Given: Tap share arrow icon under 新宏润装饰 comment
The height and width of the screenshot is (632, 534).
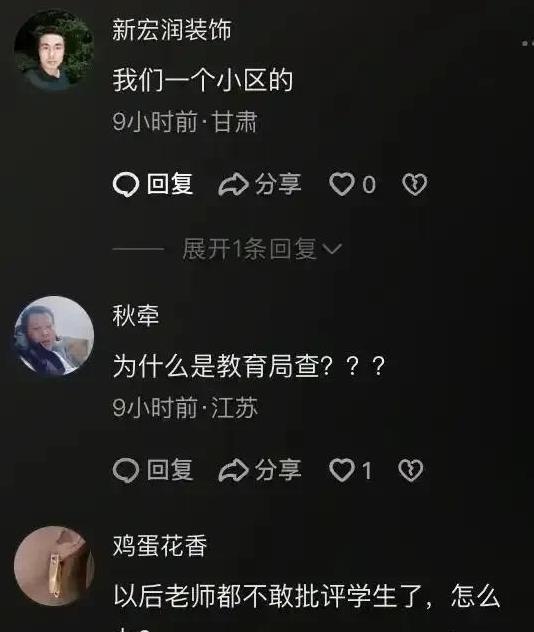Looking at the screenshot, I should tap(233, 185).
